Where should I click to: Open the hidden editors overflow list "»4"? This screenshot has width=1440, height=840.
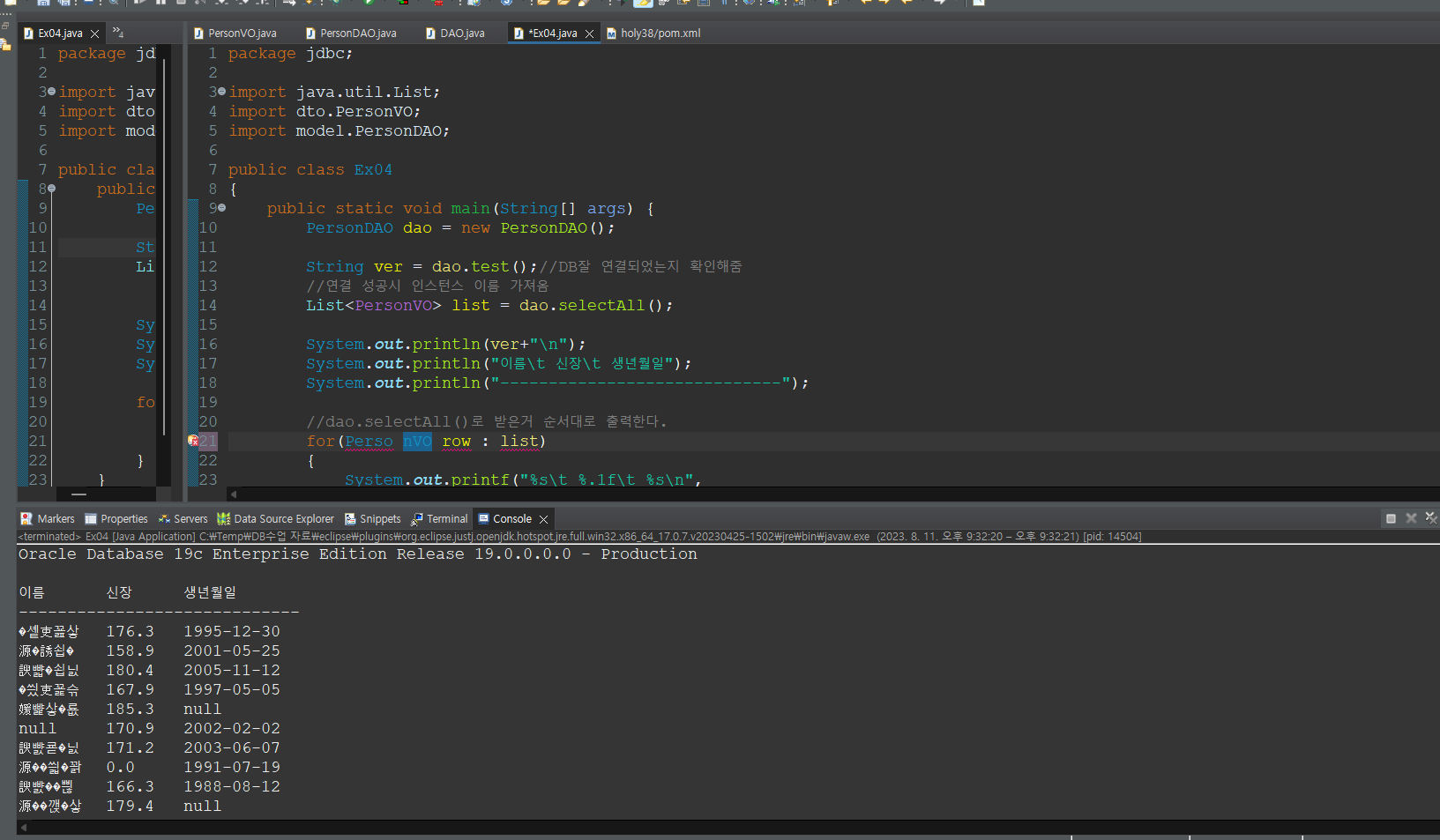(x=118, y=33)
